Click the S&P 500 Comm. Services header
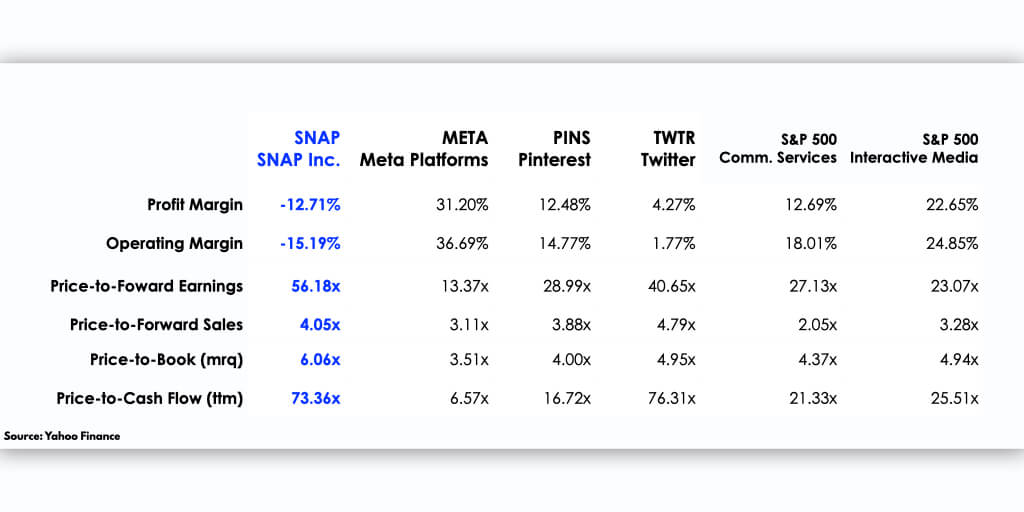Viewport: 1024px width, 512px height. [778, 149]
